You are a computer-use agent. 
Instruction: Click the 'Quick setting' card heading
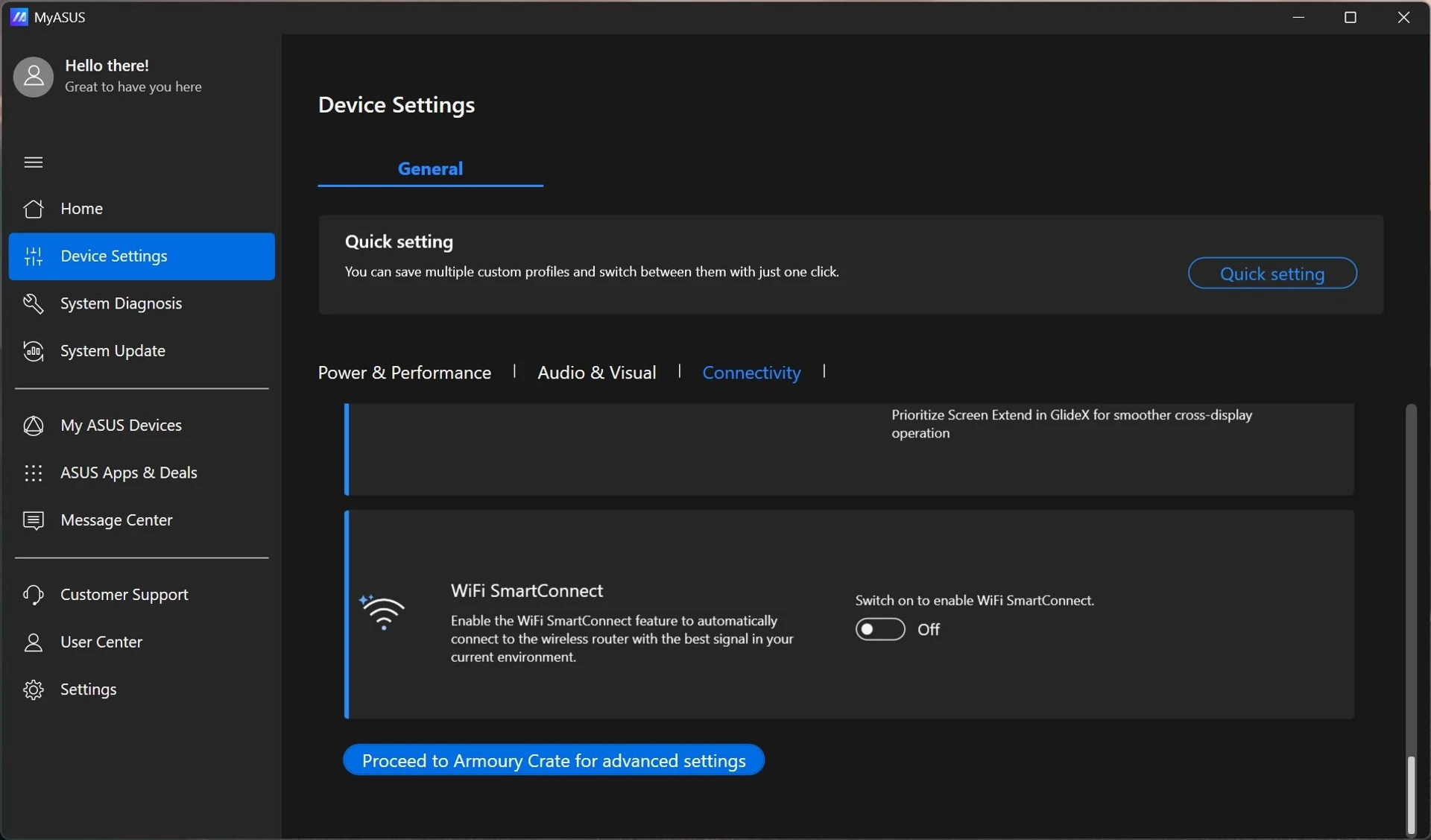[x=399, y=241]
